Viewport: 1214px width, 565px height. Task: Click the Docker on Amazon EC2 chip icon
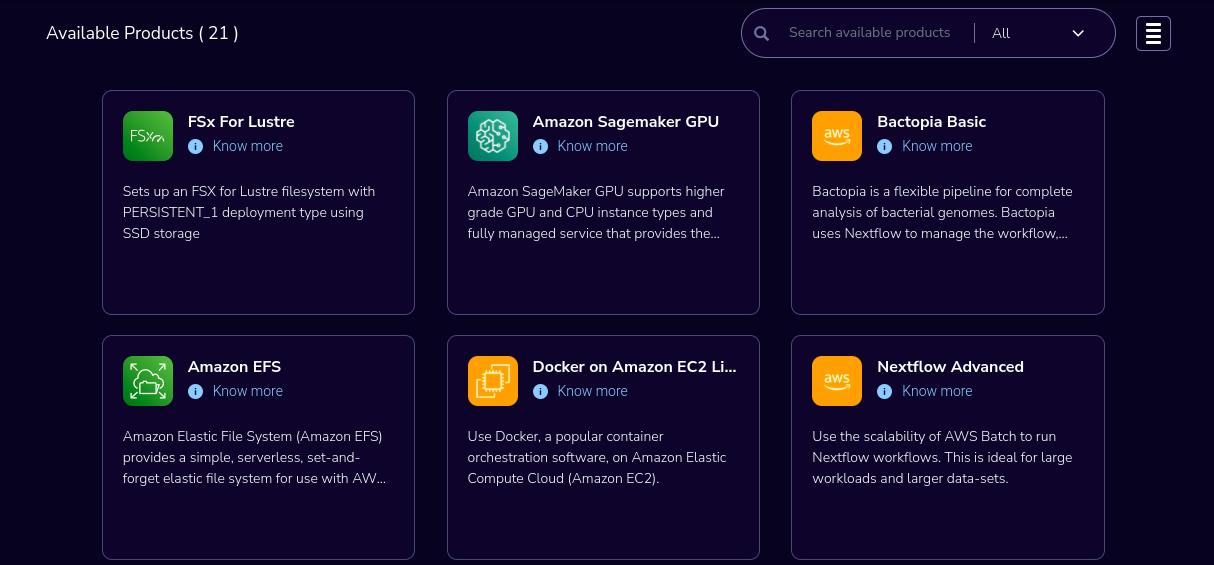[493, 381]
